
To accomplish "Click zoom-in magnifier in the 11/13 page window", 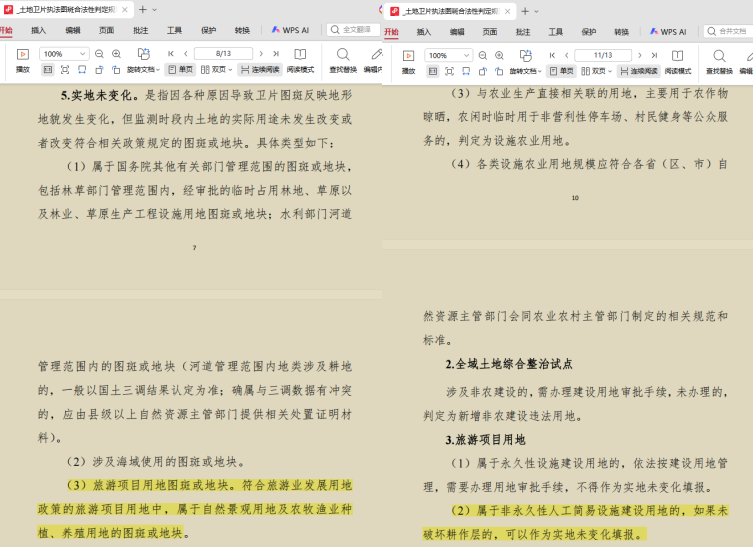I will [x=499, y=55].
